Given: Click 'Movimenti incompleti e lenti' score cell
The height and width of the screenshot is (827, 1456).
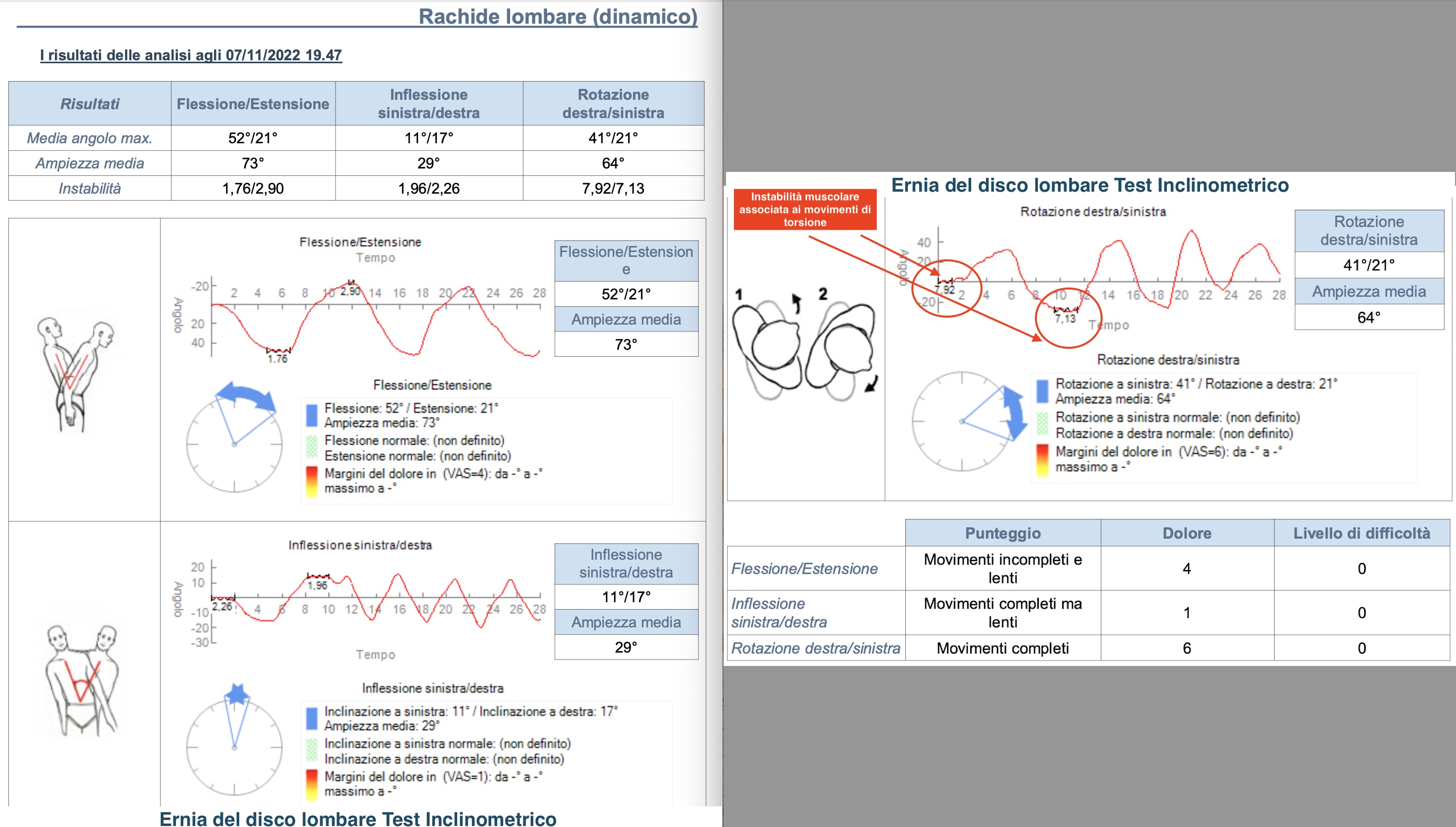Looking at the screenshot, I should [1003, 568].
